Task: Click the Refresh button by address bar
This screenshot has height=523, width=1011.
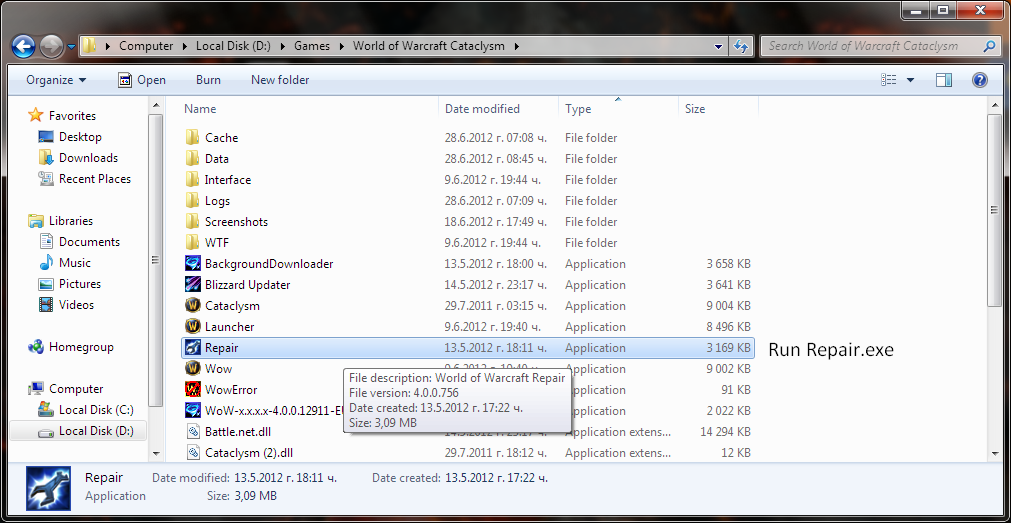Action: [741, 46]
